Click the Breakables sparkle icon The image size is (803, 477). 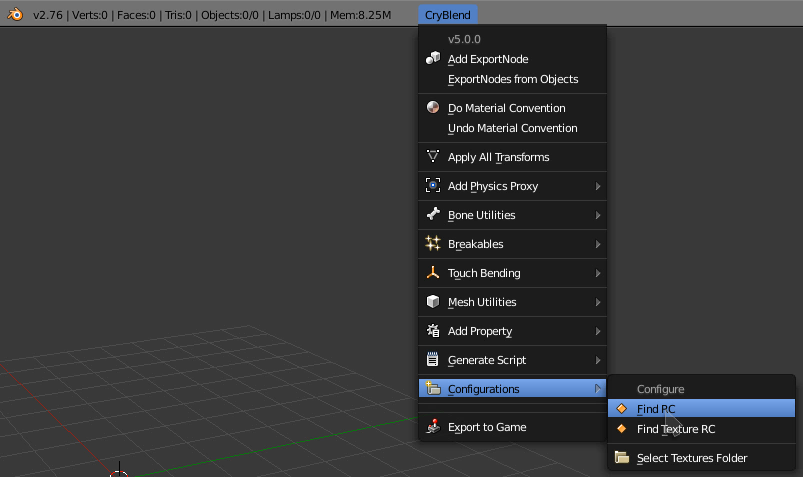(x=433, y=243)
